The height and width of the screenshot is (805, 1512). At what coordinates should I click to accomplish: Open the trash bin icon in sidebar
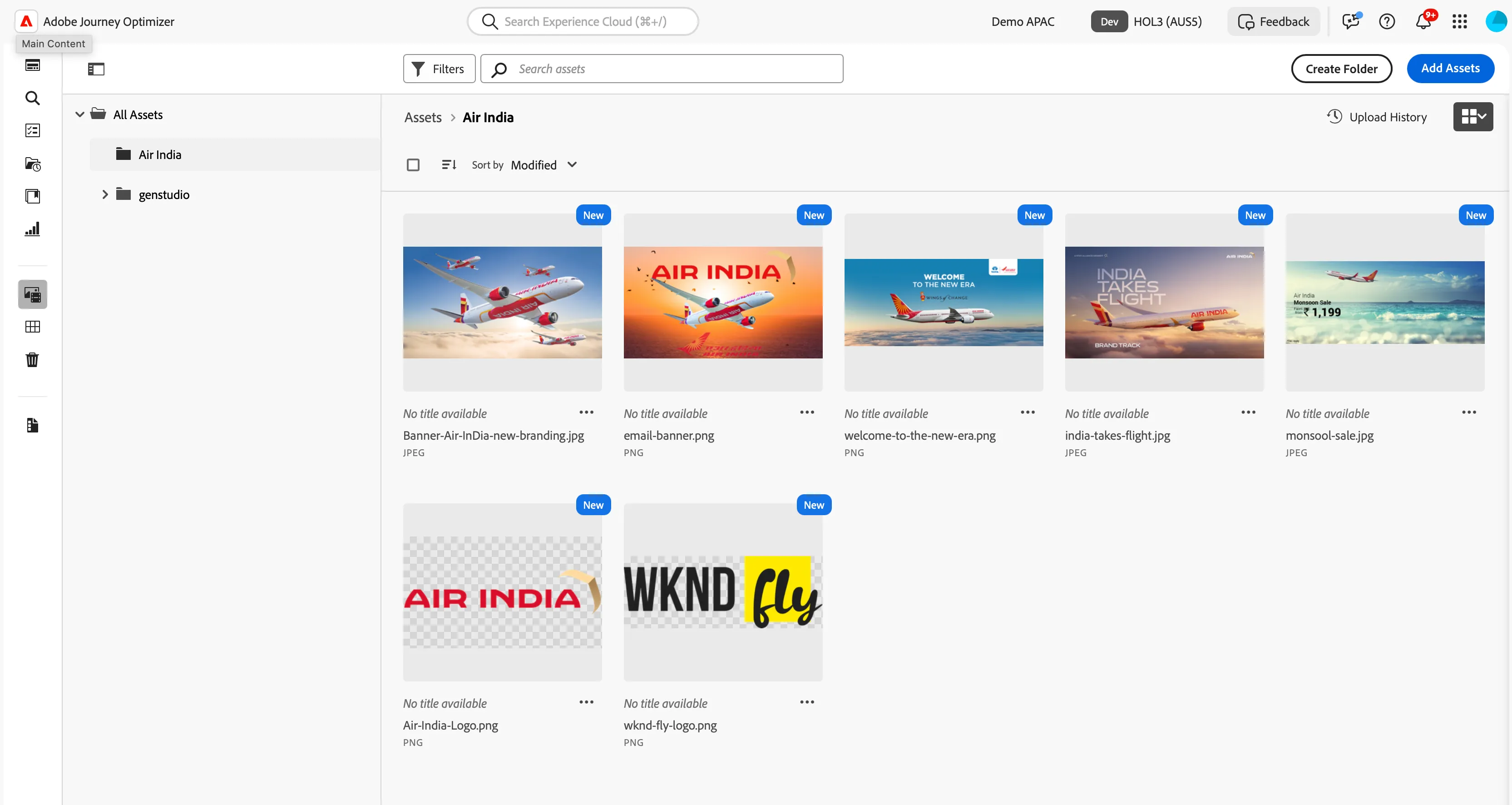33,360
